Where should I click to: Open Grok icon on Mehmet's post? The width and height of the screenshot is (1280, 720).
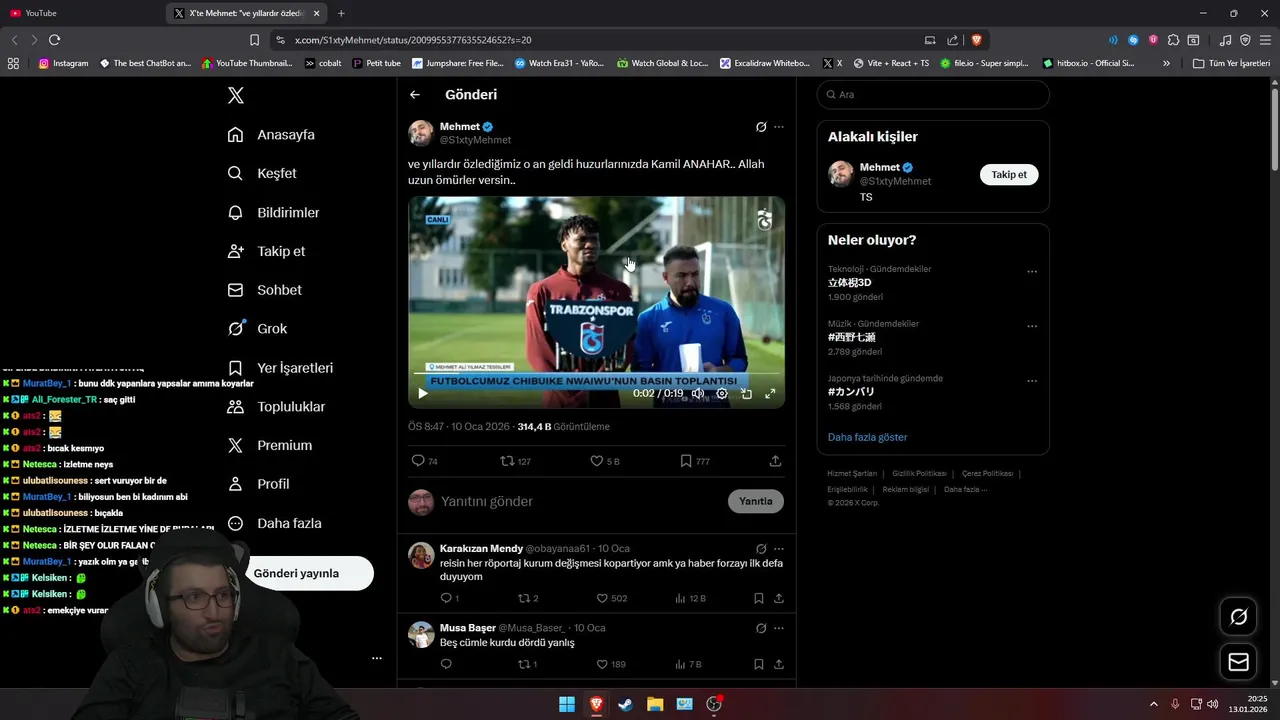761,127
